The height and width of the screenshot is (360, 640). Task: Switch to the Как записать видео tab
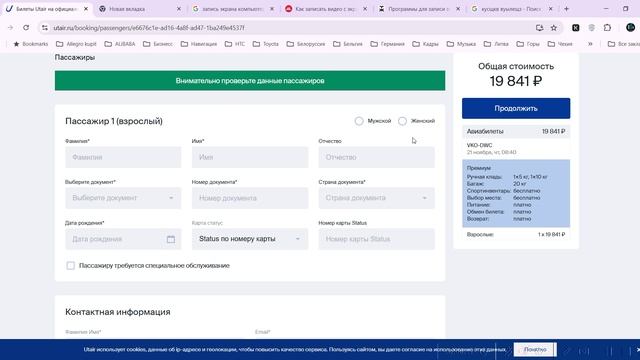point(325,9)
